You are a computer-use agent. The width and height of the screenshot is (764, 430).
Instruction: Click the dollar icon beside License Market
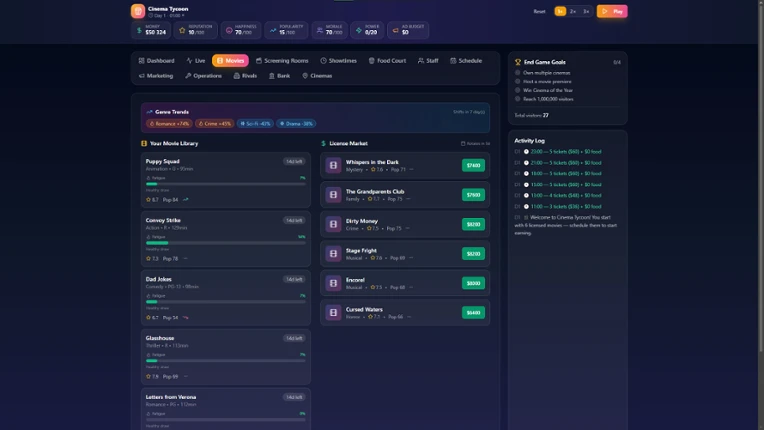pos(324,143)
